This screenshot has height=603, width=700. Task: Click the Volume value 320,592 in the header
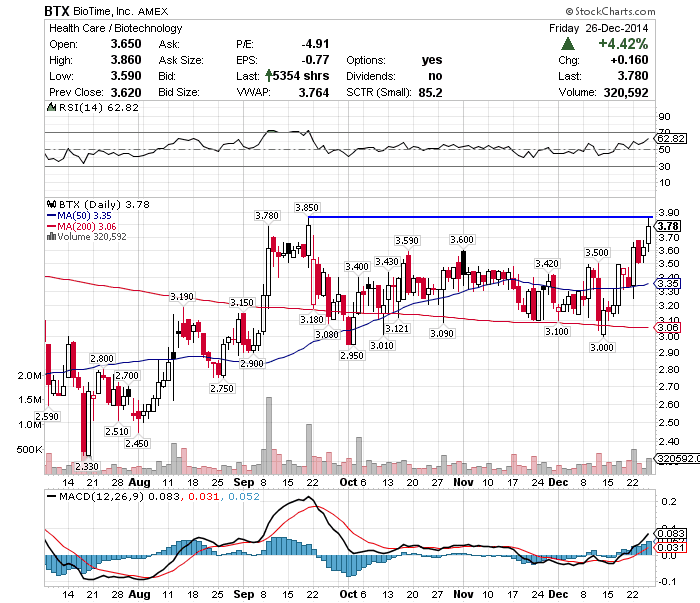(x=626, y=92)
